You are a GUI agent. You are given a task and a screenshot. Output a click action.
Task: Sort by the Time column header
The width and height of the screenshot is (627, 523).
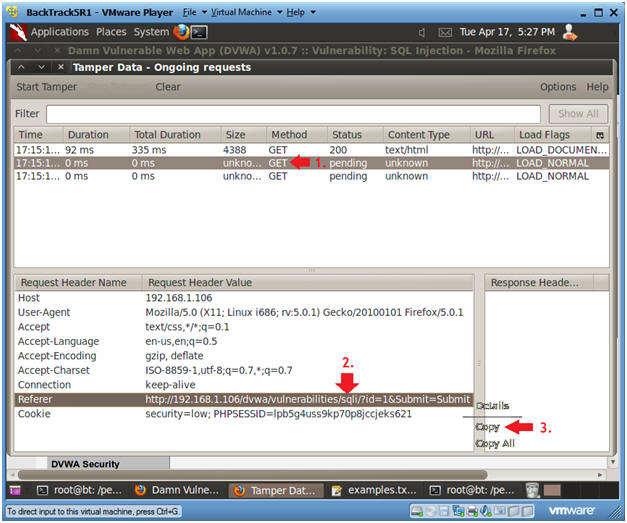38,135
